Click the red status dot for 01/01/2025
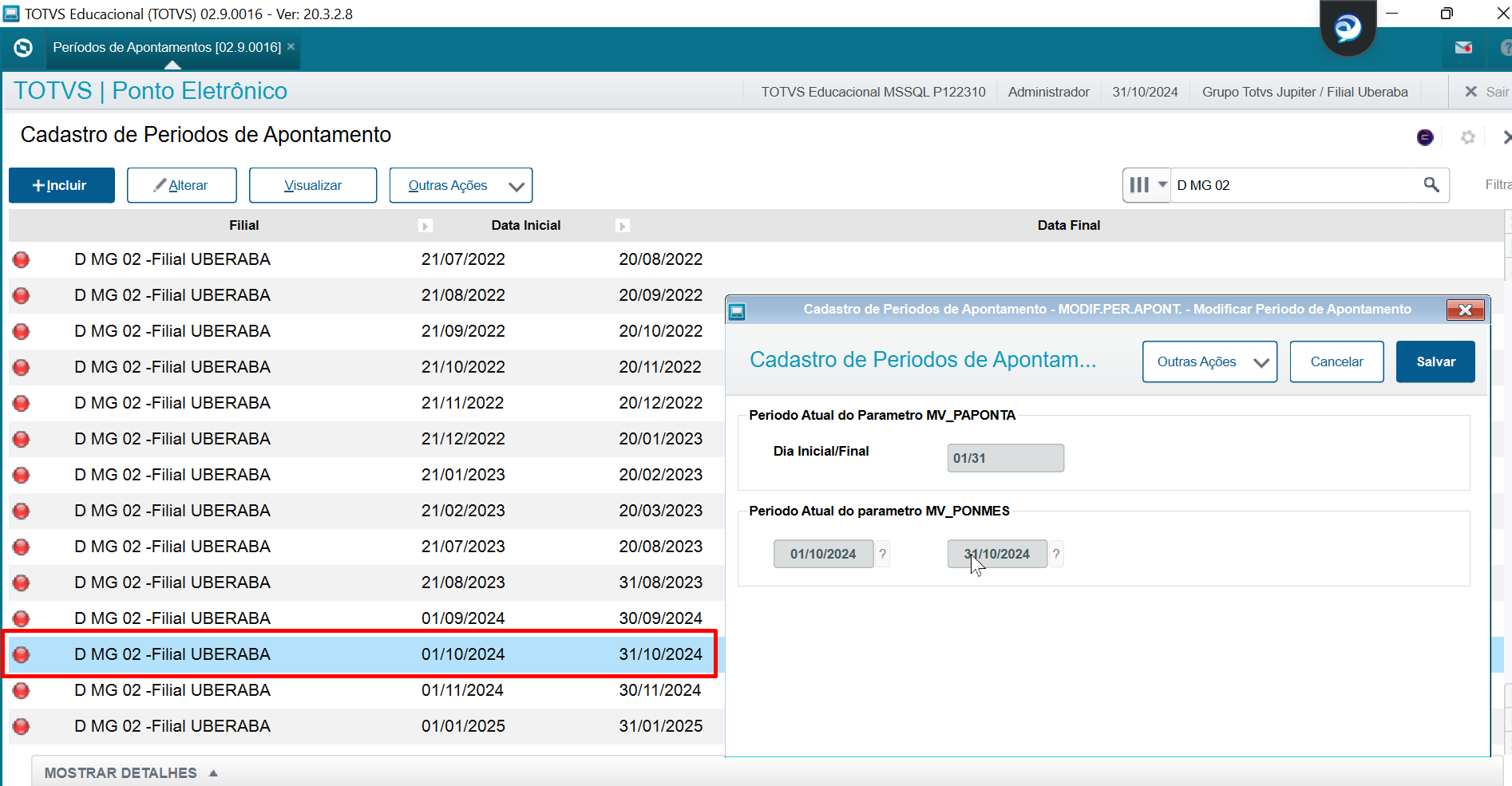 [22, 726]
